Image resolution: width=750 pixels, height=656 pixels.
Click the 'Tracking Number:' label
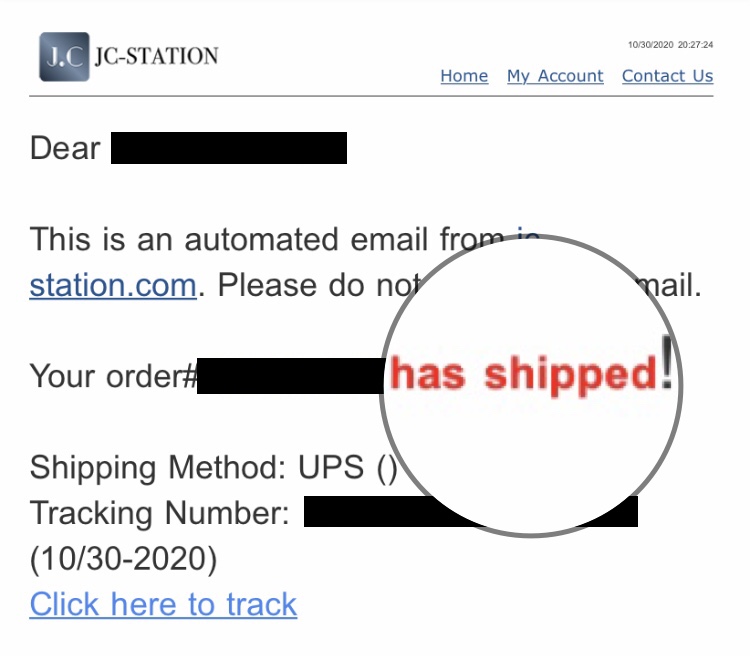tap(159, 513)
